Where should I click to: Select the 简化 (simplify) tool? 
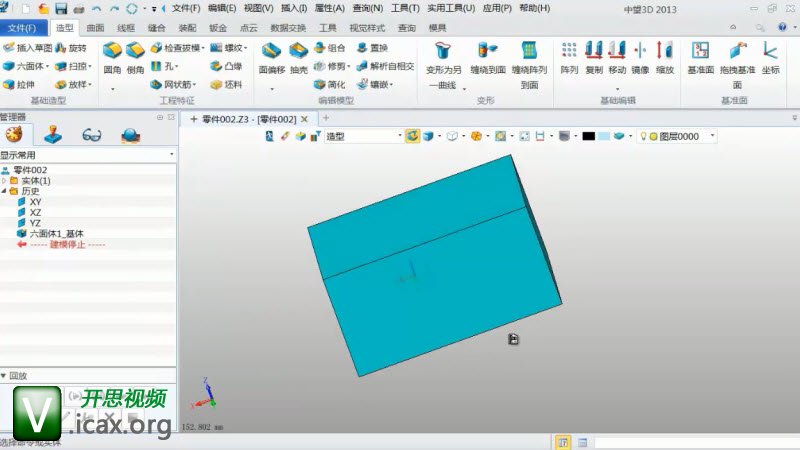(330, 84)
